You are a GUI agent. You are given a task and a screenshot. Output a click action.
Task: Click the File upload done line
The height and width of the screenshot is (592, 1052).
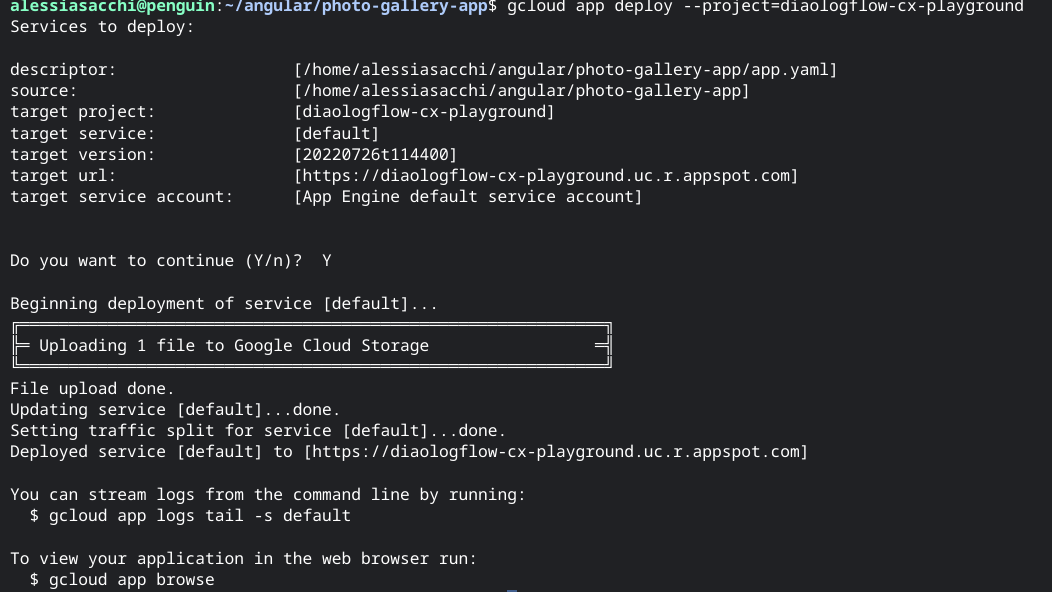pyautogui.click(x=92, y=388)
